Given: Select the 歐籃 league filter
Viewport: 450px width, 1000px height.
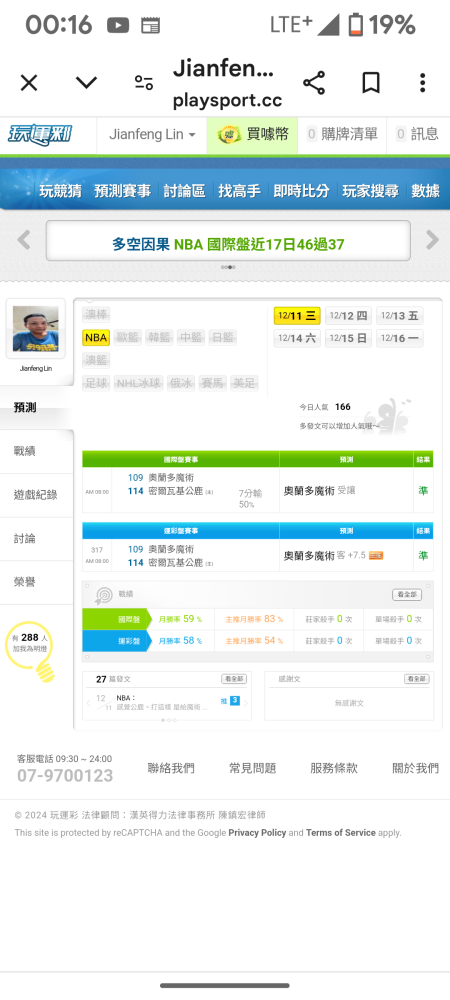Looking at the screenshot, I should [x=127, y=337].
